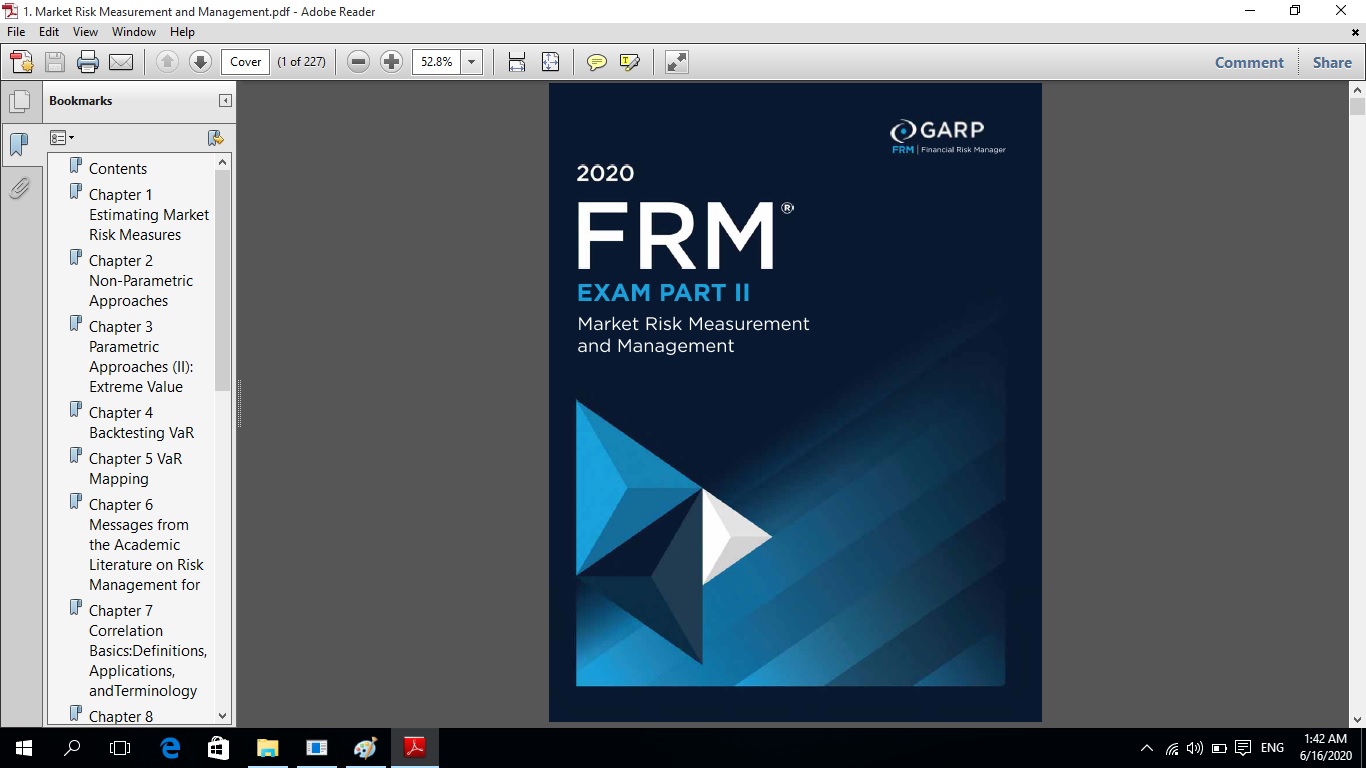1366x768 pixels.
Task: Select the Fit width scrolling icon
Action: pos(517,62)
